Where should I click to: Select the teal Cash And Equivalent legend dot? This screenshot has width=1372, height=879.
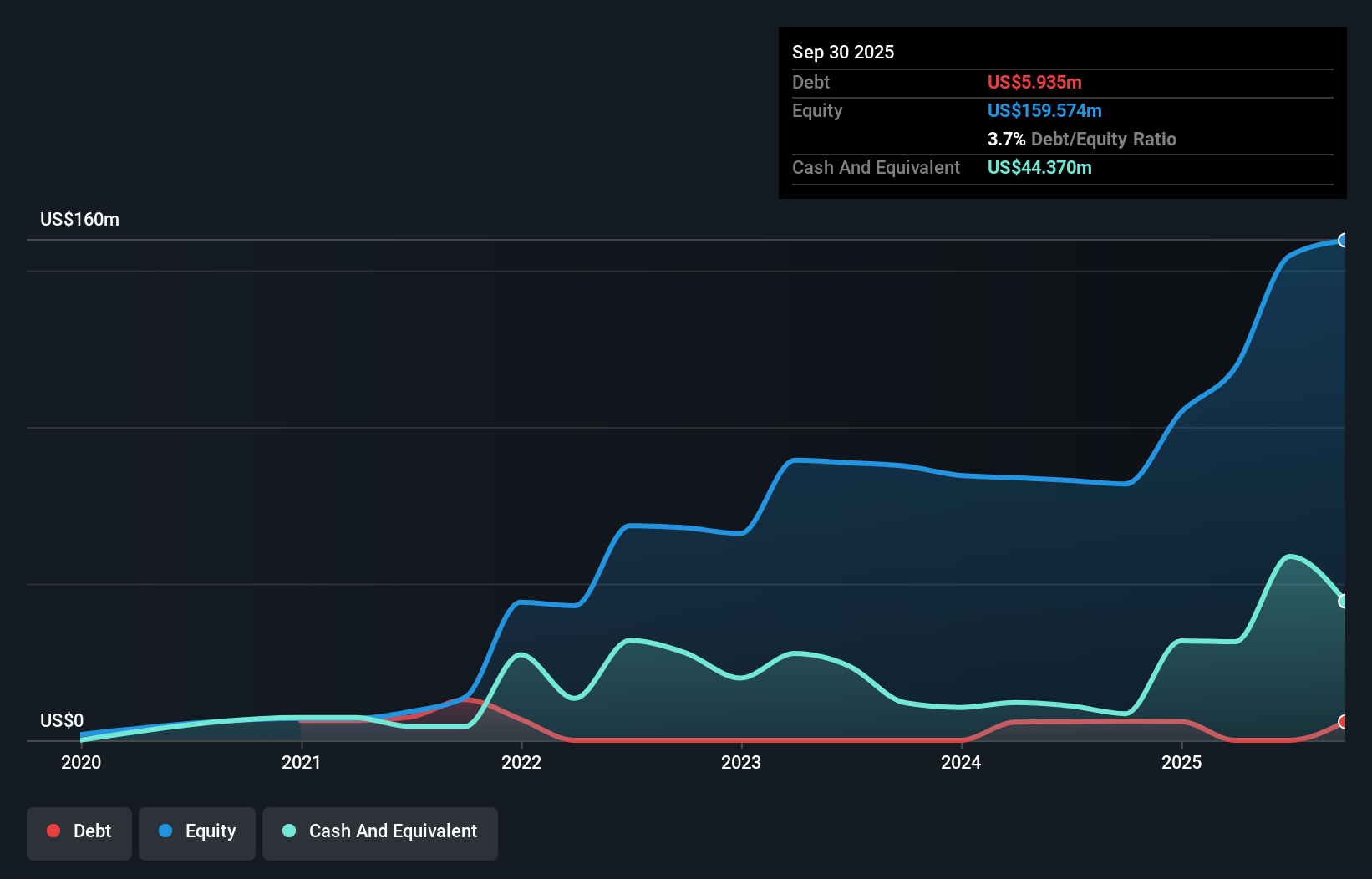point(288,831)
